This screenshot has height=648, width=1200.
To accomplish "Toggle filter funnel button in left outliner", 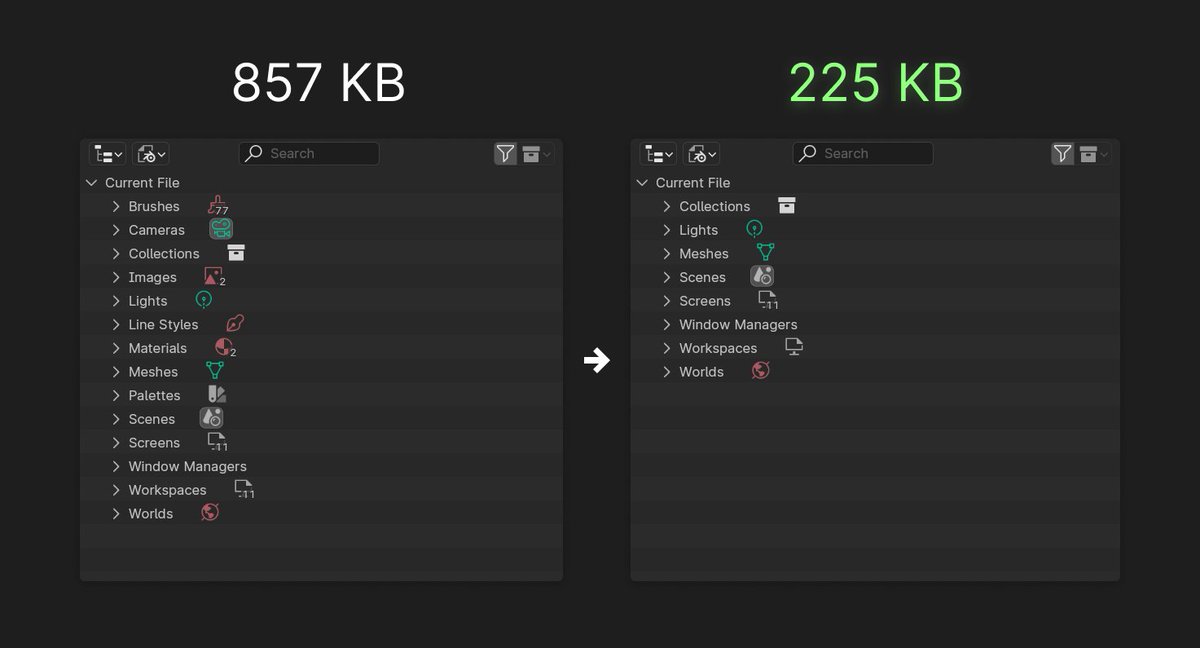I will click(505, 153).
